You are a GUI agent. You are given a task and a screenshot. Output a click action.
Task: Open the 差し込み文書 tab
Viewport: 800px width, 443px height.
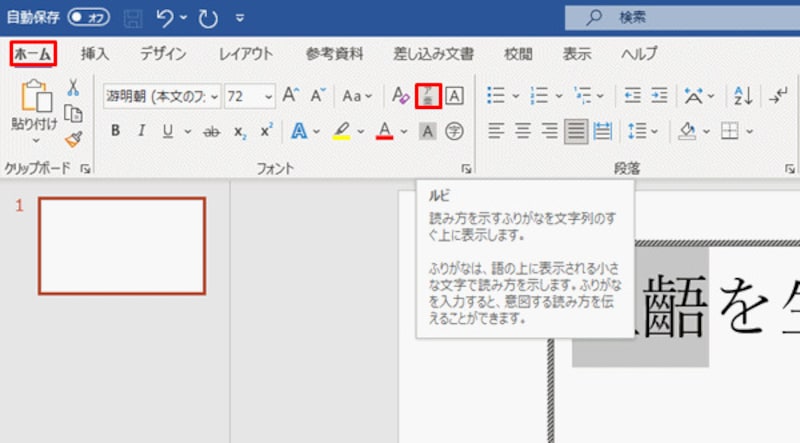pos(433,54)
